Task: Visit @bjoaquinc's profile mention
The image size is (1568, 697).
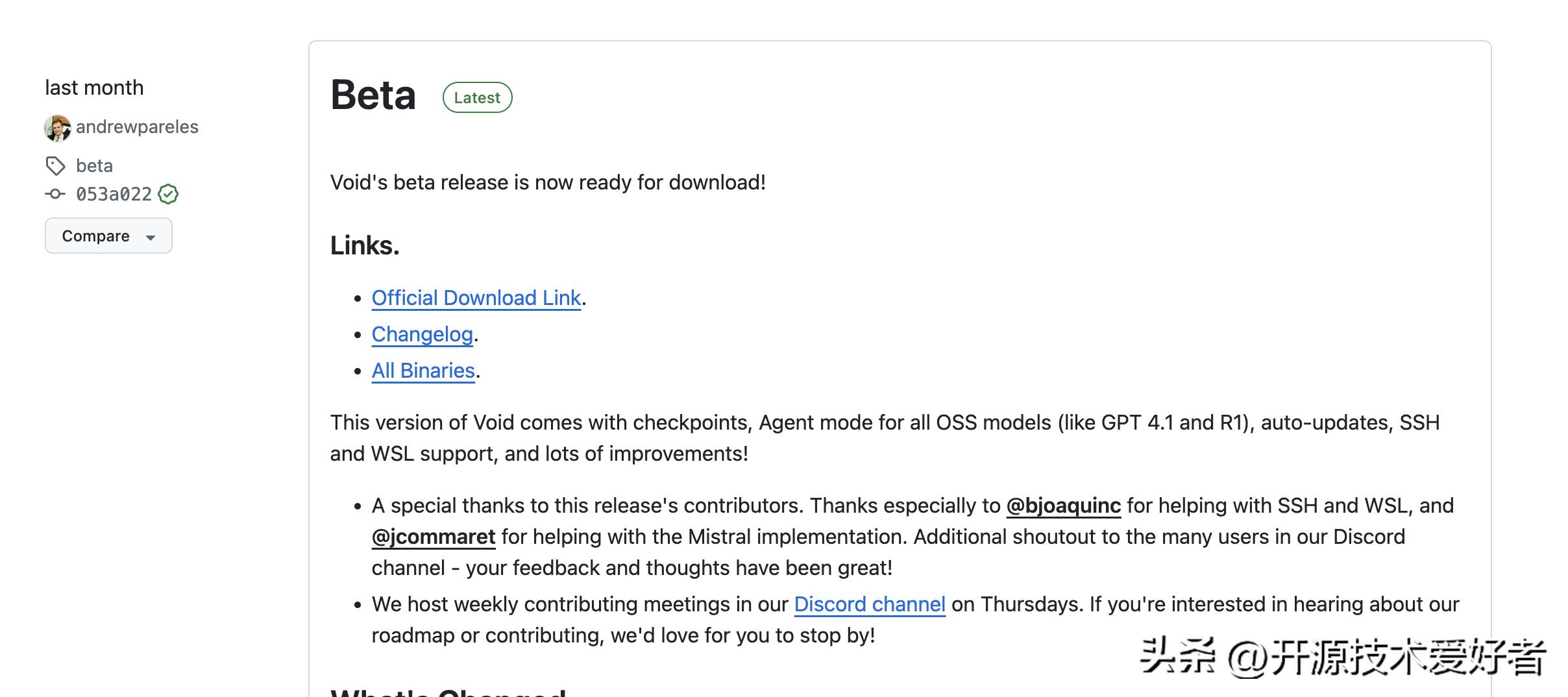Action: pos(1063,506)
